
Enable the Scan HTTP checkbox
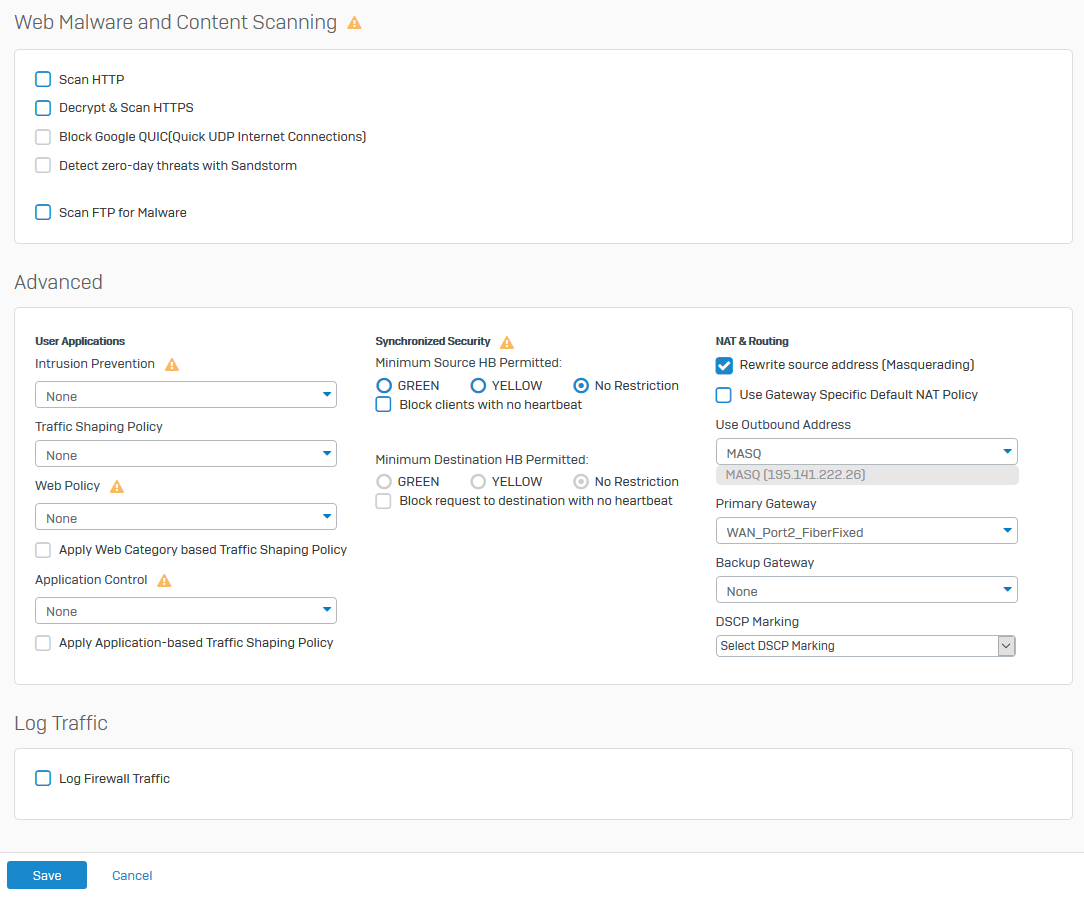coord(43,79)
